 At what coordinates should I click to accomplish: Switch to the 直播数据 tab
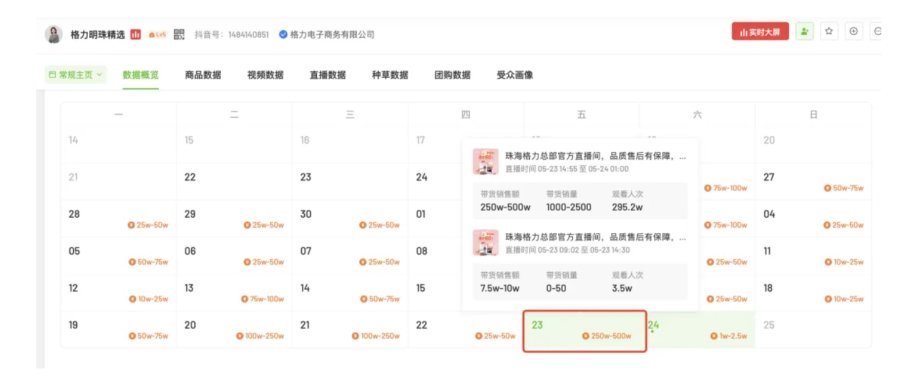coord(328,75)
